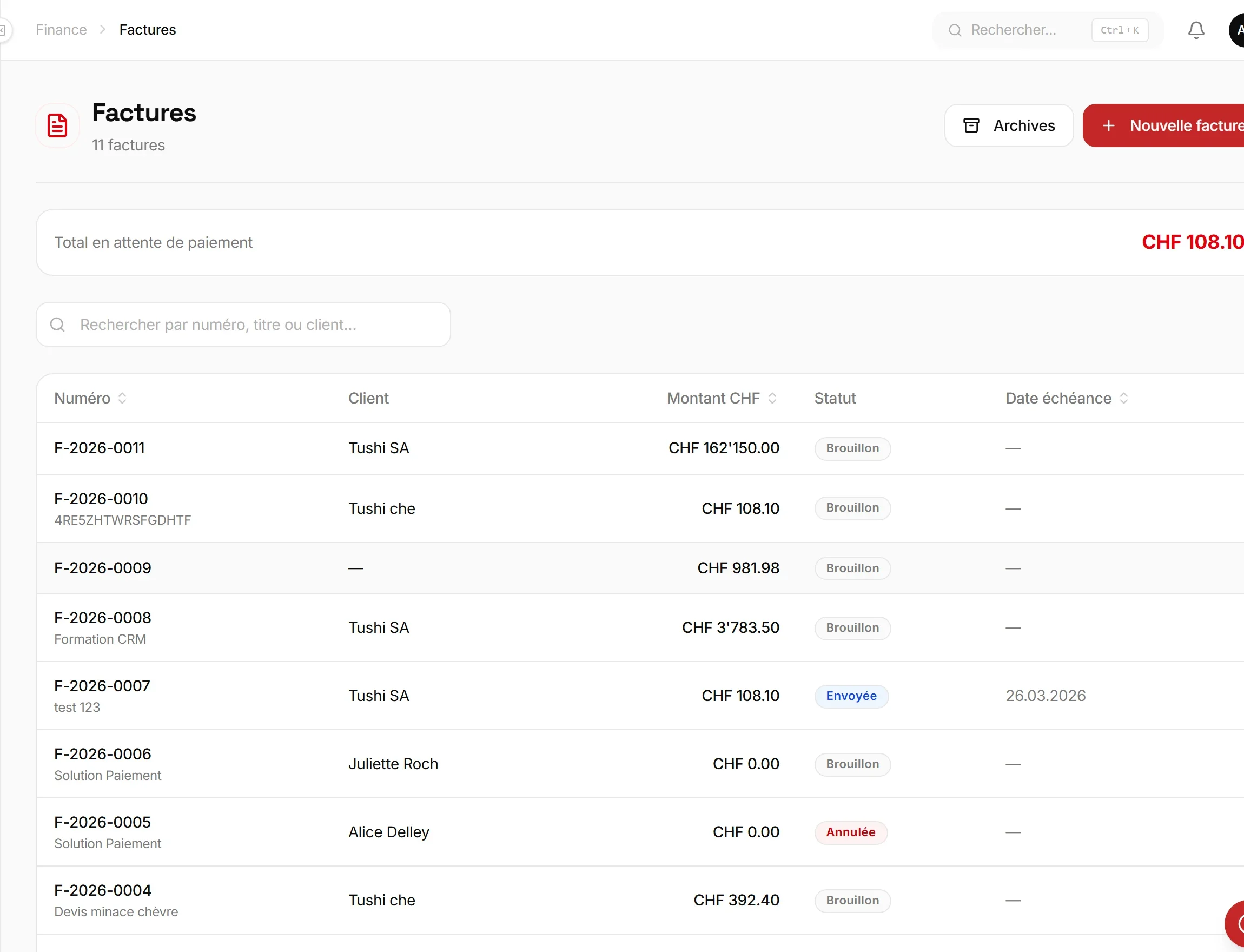Focus the global Rechercher field

(1048, 30)
